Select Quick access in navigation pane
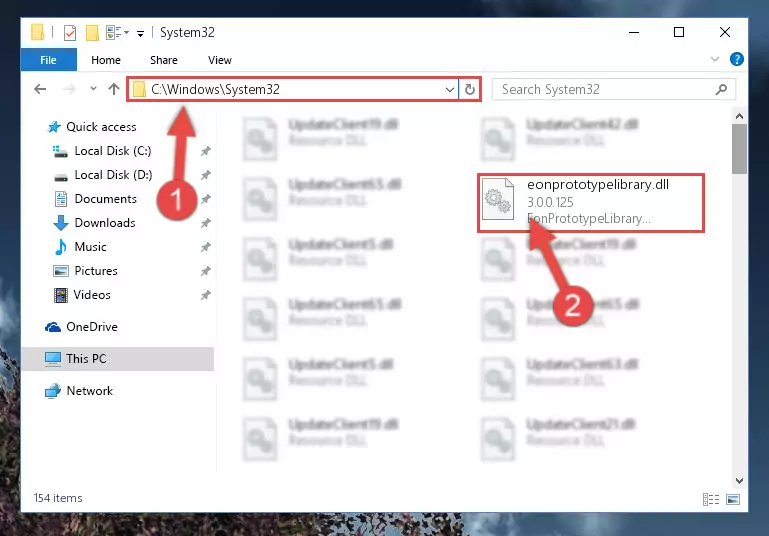Viewport: 769px width, 536px height. click(92, 127)
